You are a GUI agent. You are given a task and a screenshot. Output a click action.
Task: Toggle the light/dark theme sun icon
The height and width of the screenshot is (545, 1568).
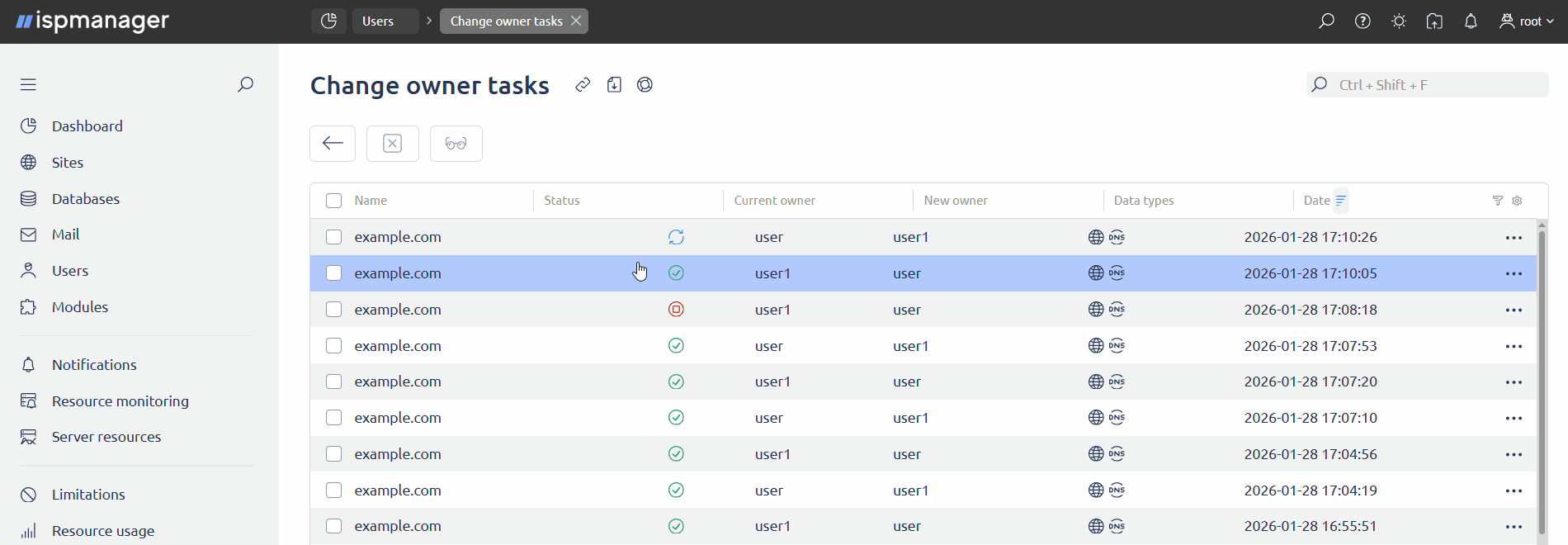pyautogui.click(x=1399, y=21)
